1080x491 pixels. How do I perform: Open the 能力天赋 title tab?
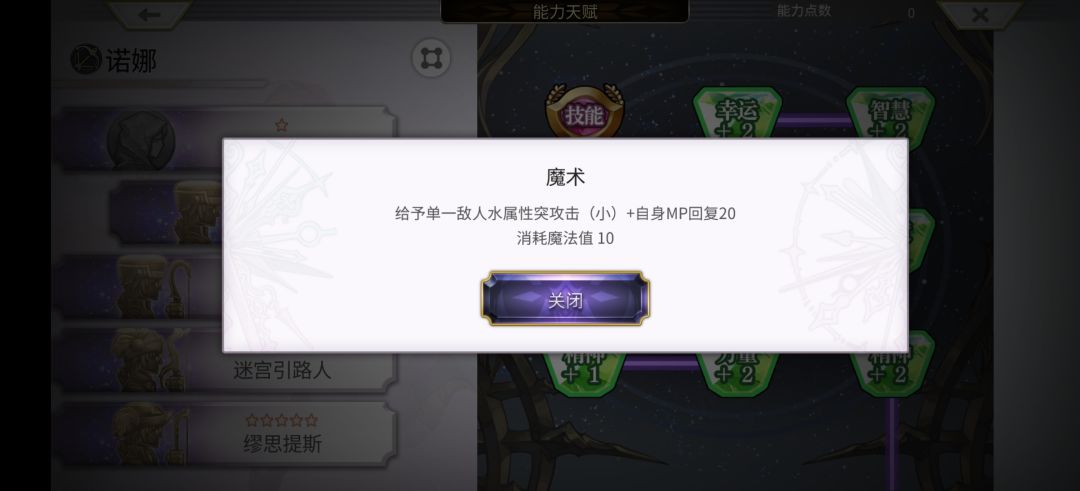coord(565,11)
